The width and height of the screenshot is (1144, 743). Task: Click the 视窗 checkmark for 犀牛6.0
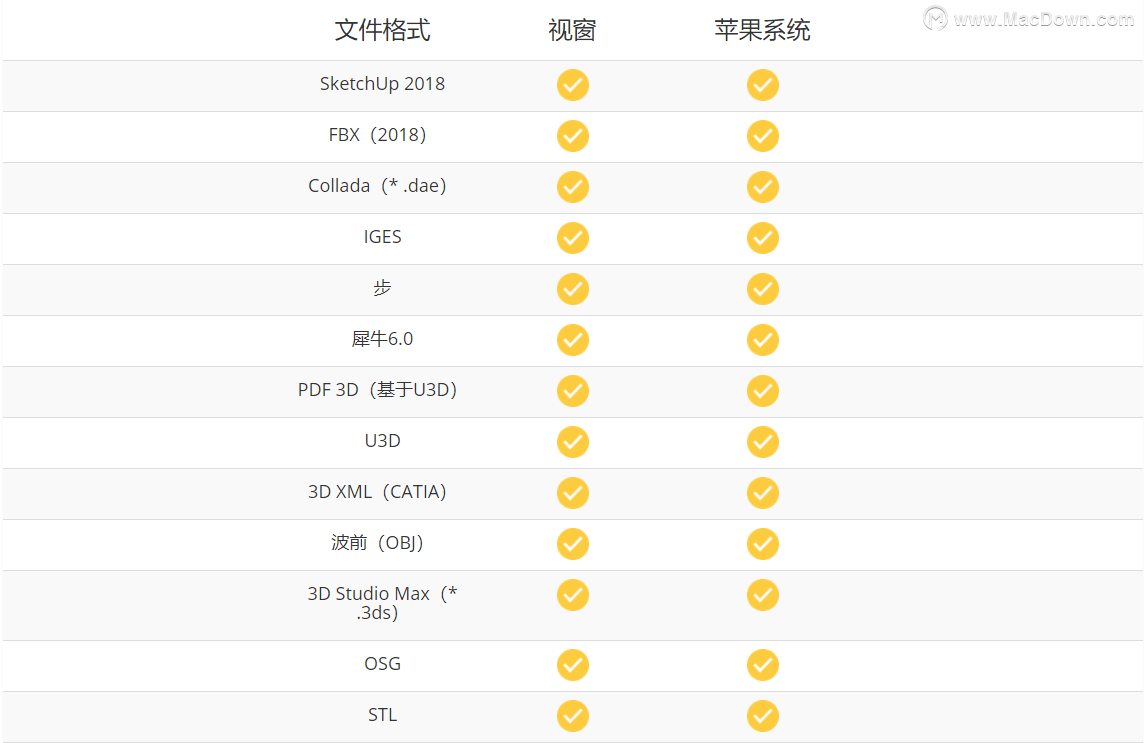point(573,340)
